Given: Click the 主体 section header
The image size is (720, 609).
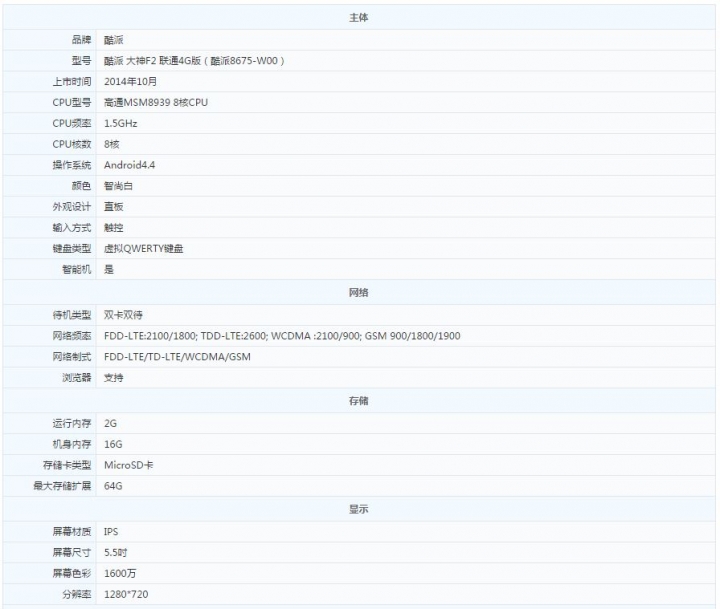Looking at the screenshot, I should 358,18.
